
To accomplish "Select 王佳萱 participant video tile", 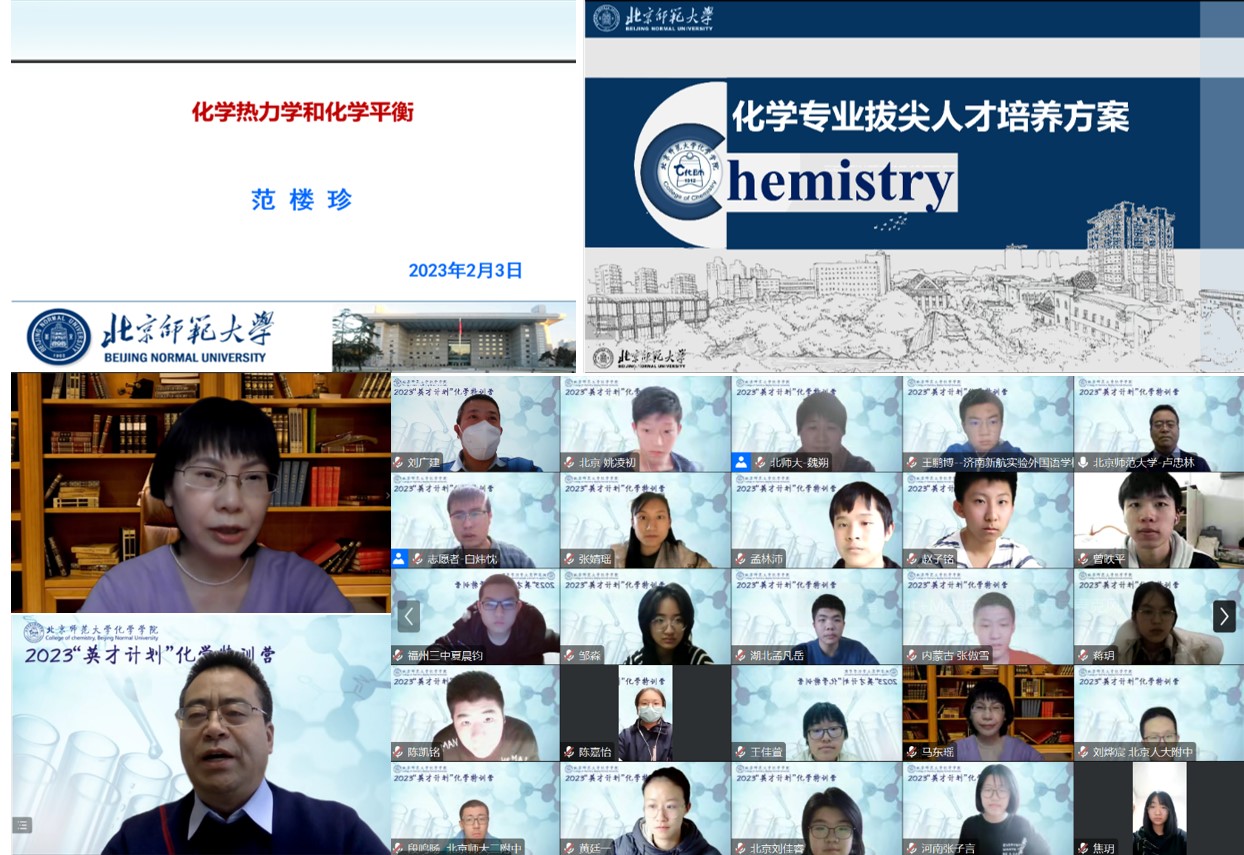I will (x=816, y=712).
